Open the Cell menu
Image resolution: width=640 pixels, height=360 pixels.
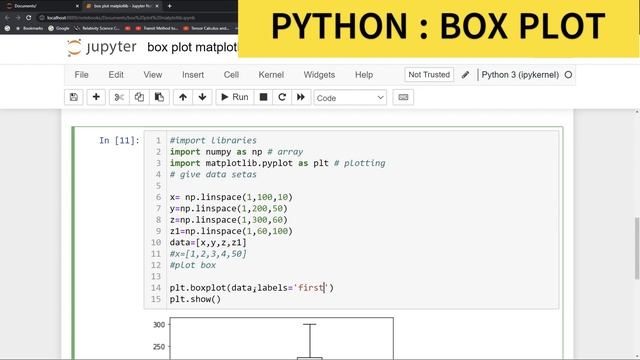click(231, 75)
